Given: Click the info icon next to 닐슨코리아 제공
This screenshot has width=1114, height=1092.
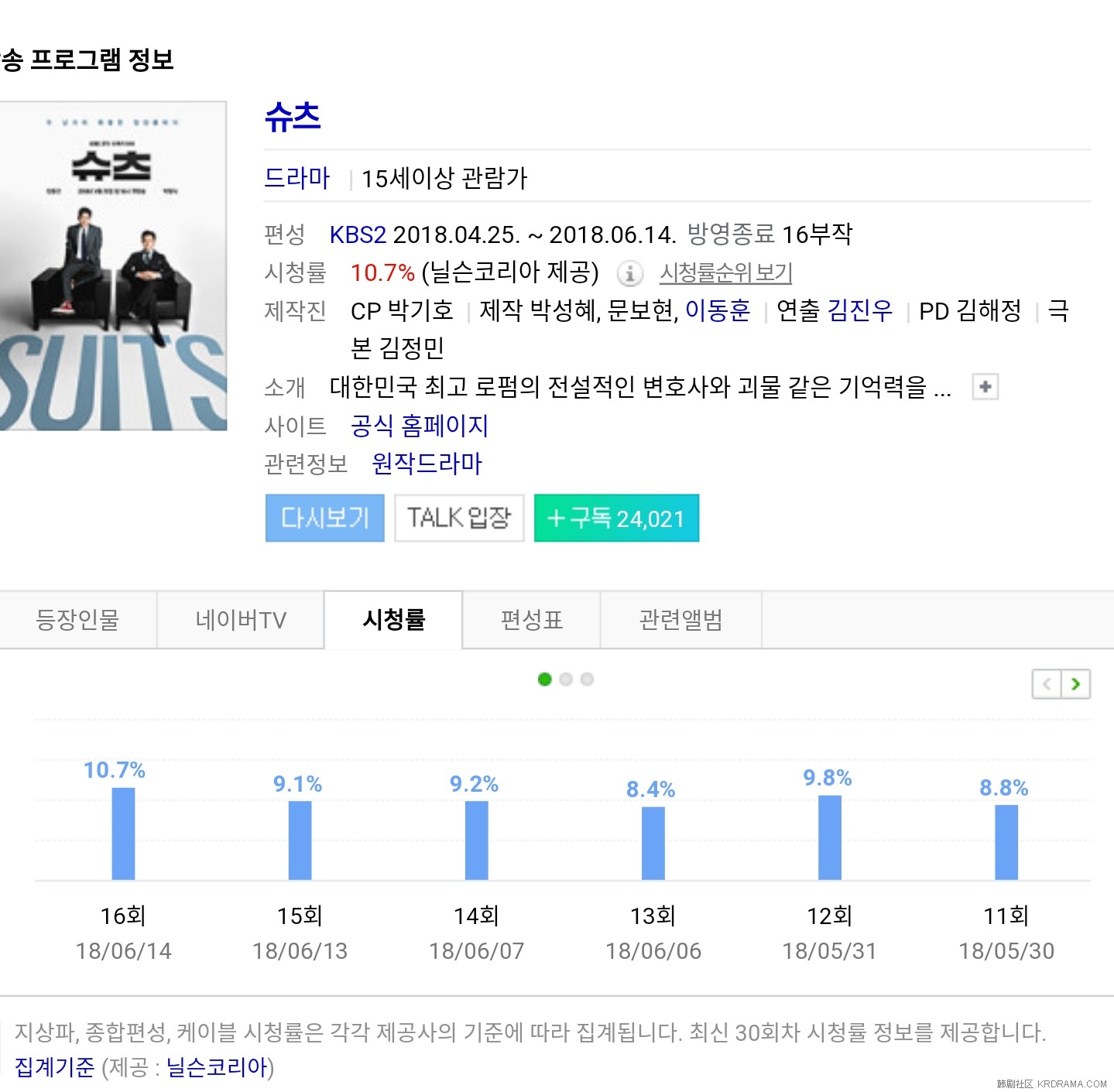Looking at the screenshot, I should (629, 273).
